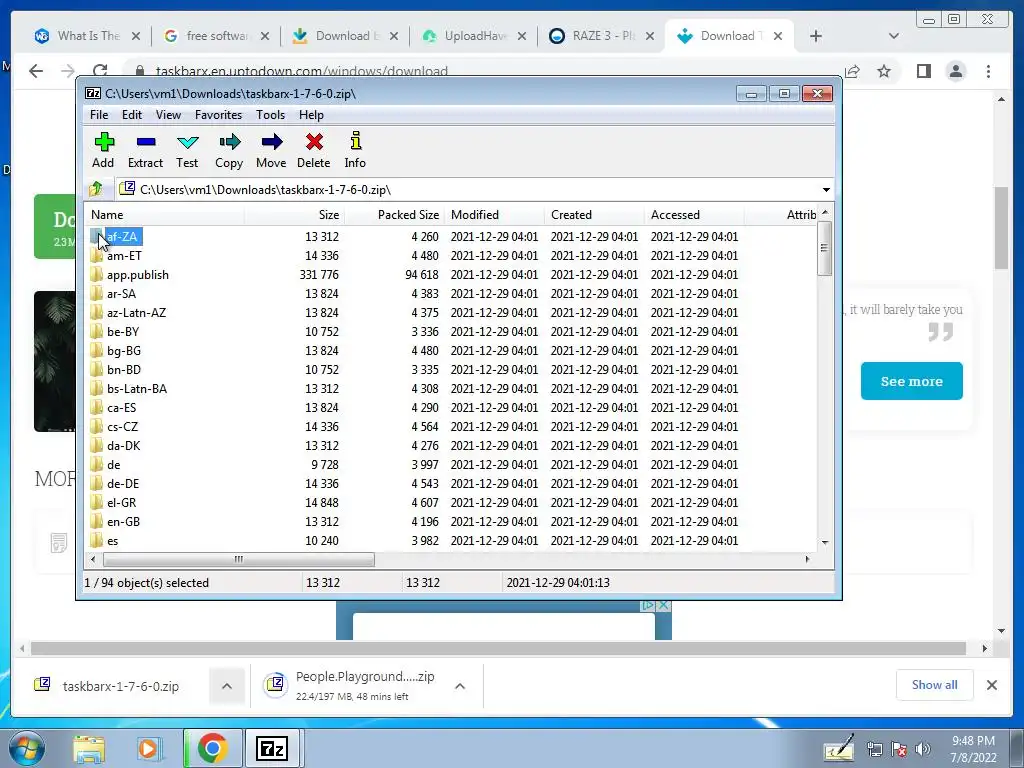Sort list by Modified column
Image resolution: width=1024 pixels, height=768 pixels.
click(x=494, y=215)
